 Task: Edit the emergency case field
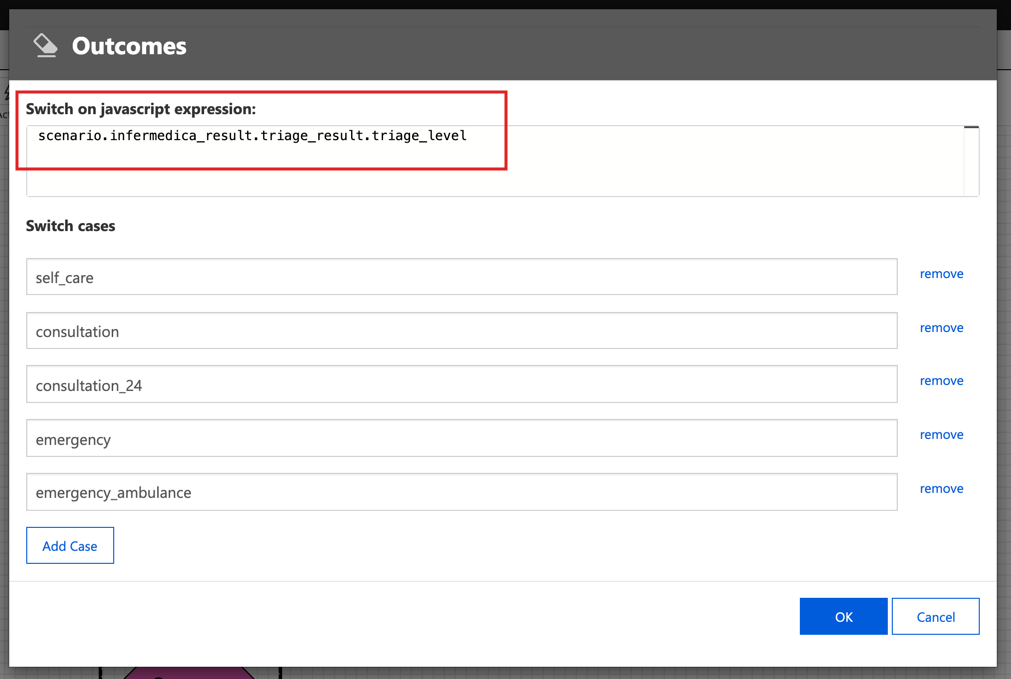click(462, 438)
